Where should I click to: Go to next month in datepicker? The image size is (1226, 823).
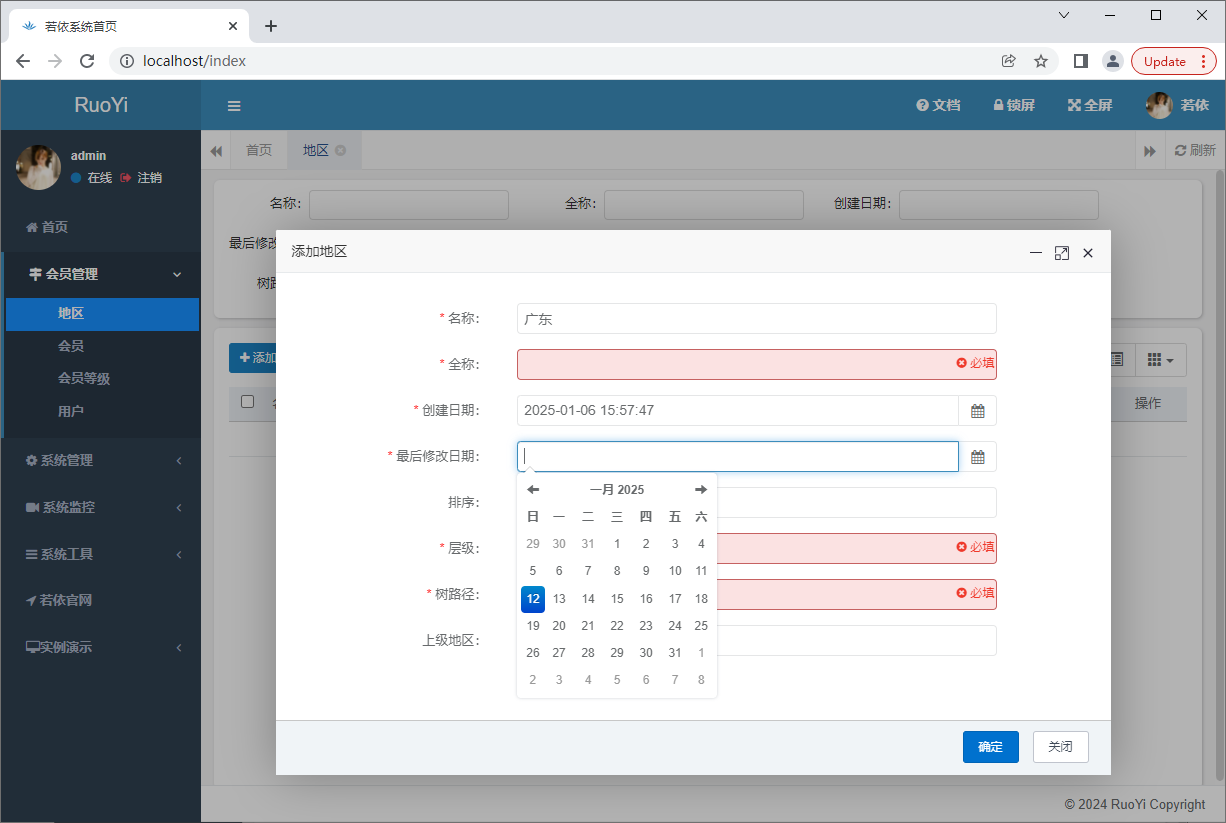[701, 490]
